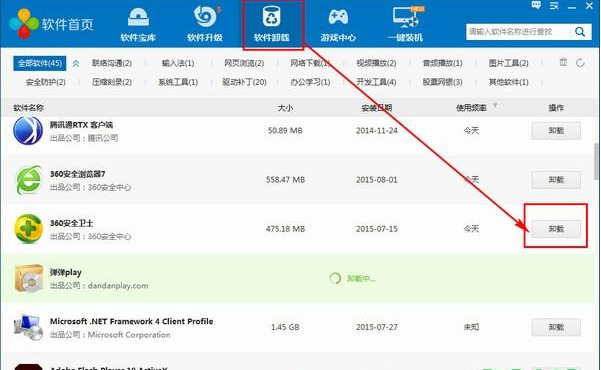
Task: Filter by 股票网银(3) category
Action: 442,82
